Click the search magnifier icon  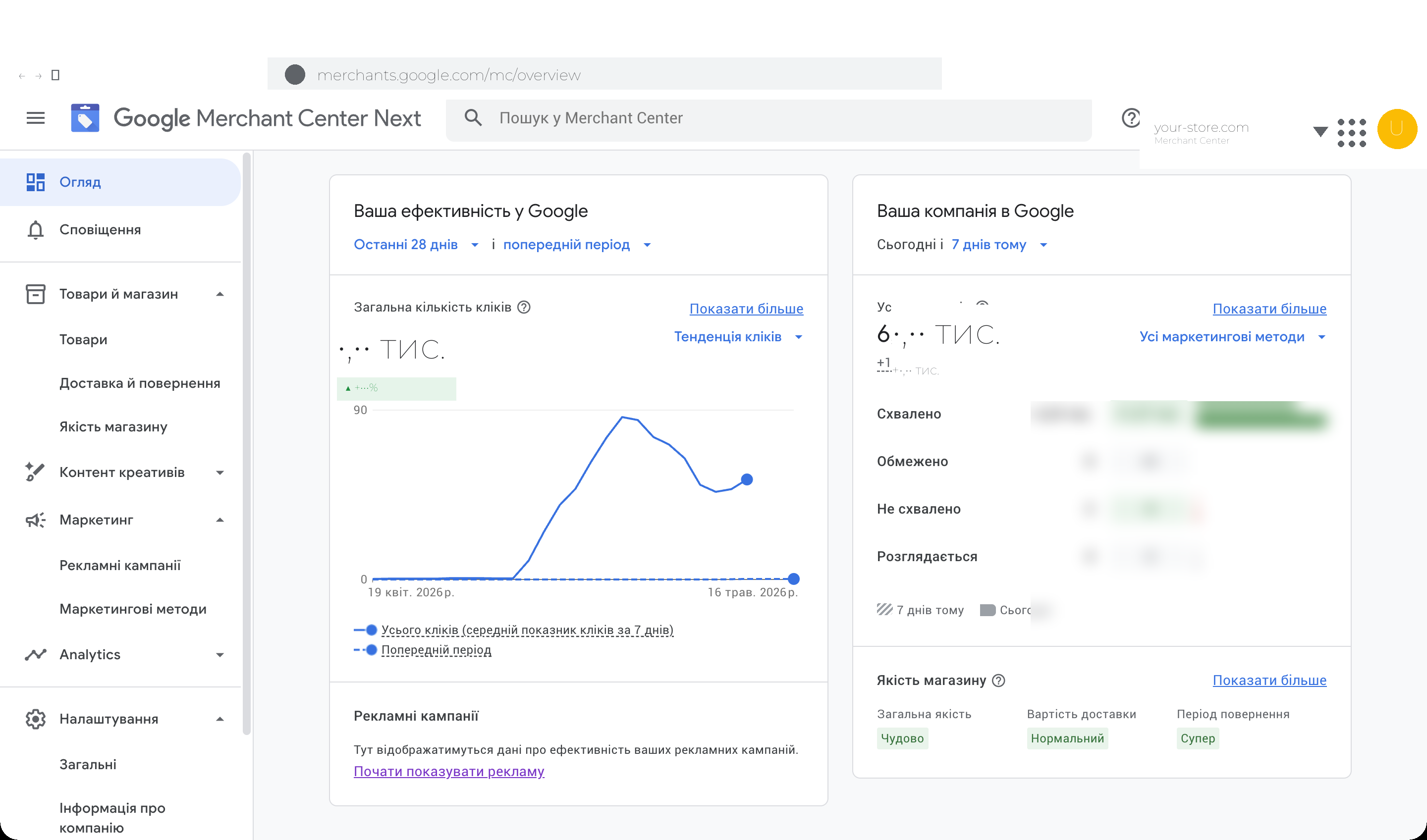(x=473, y=118)
